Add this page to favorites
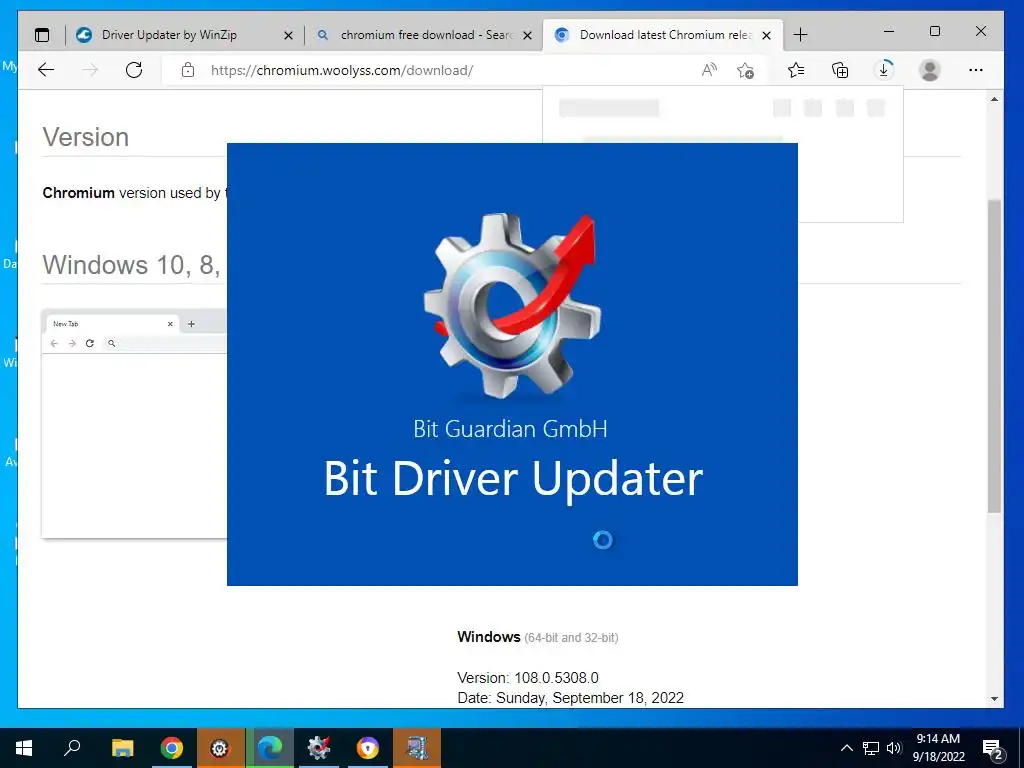Viewport: 1024px width, 768px height. tap(745, 70)
